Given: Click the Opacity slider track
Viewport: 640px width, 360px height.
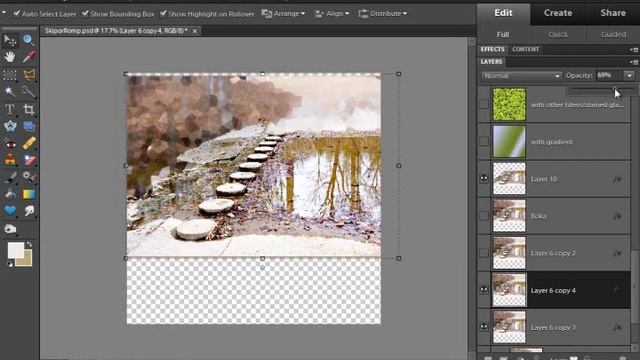Looking at the screenshot, I should [602, 90].
